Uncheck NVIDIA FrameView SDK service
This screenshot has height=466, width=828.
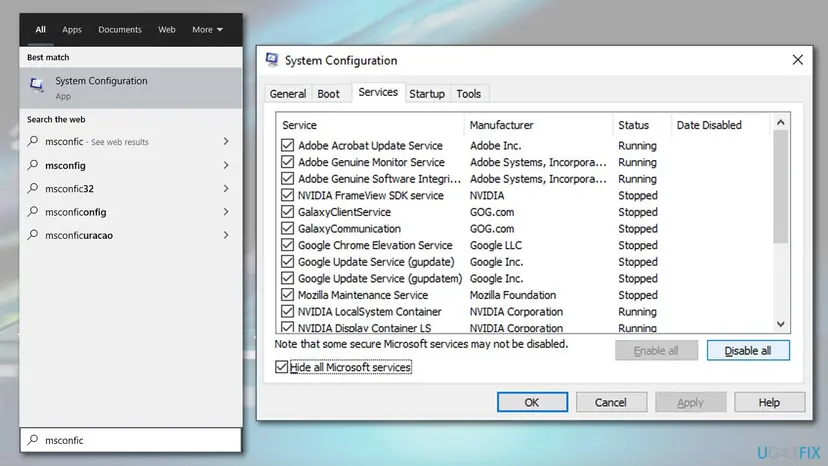pyautogui.click(x=287, y=195)
